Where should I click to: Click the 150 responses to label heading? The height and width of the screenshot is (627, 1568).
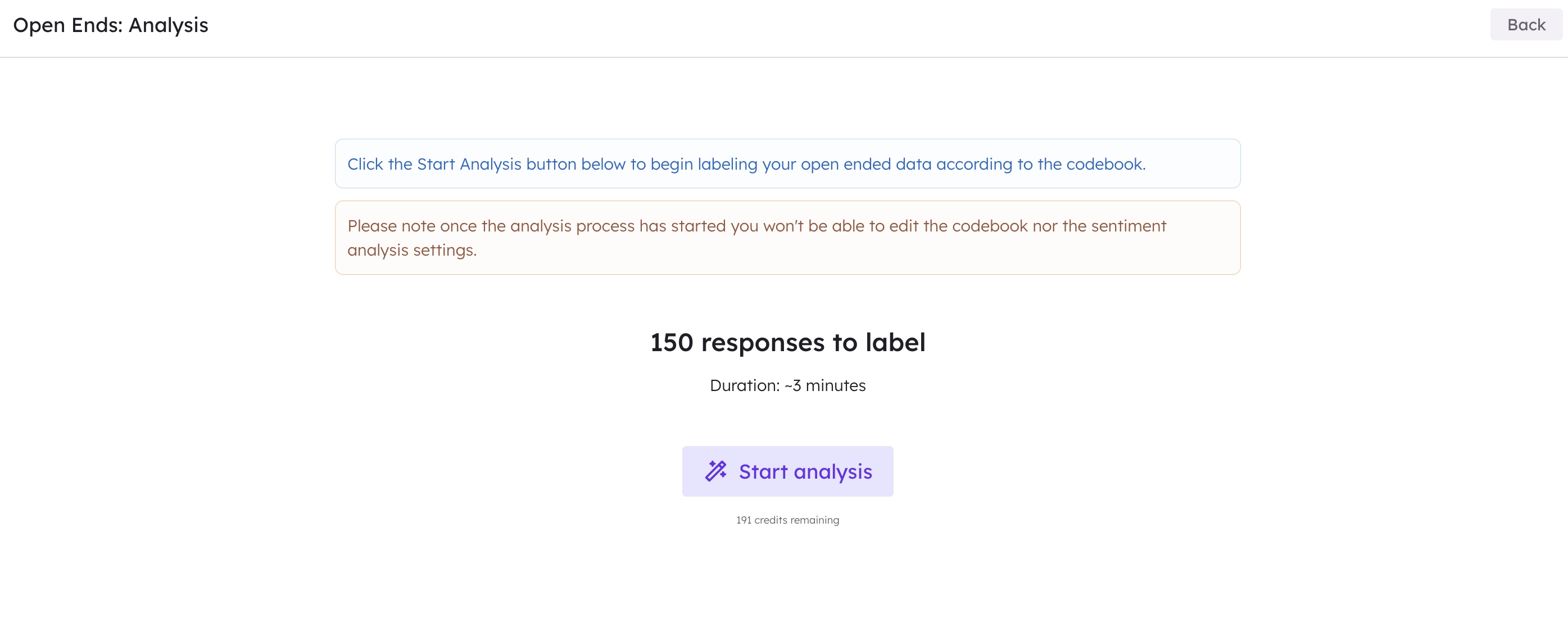click(x=787, y=342)
